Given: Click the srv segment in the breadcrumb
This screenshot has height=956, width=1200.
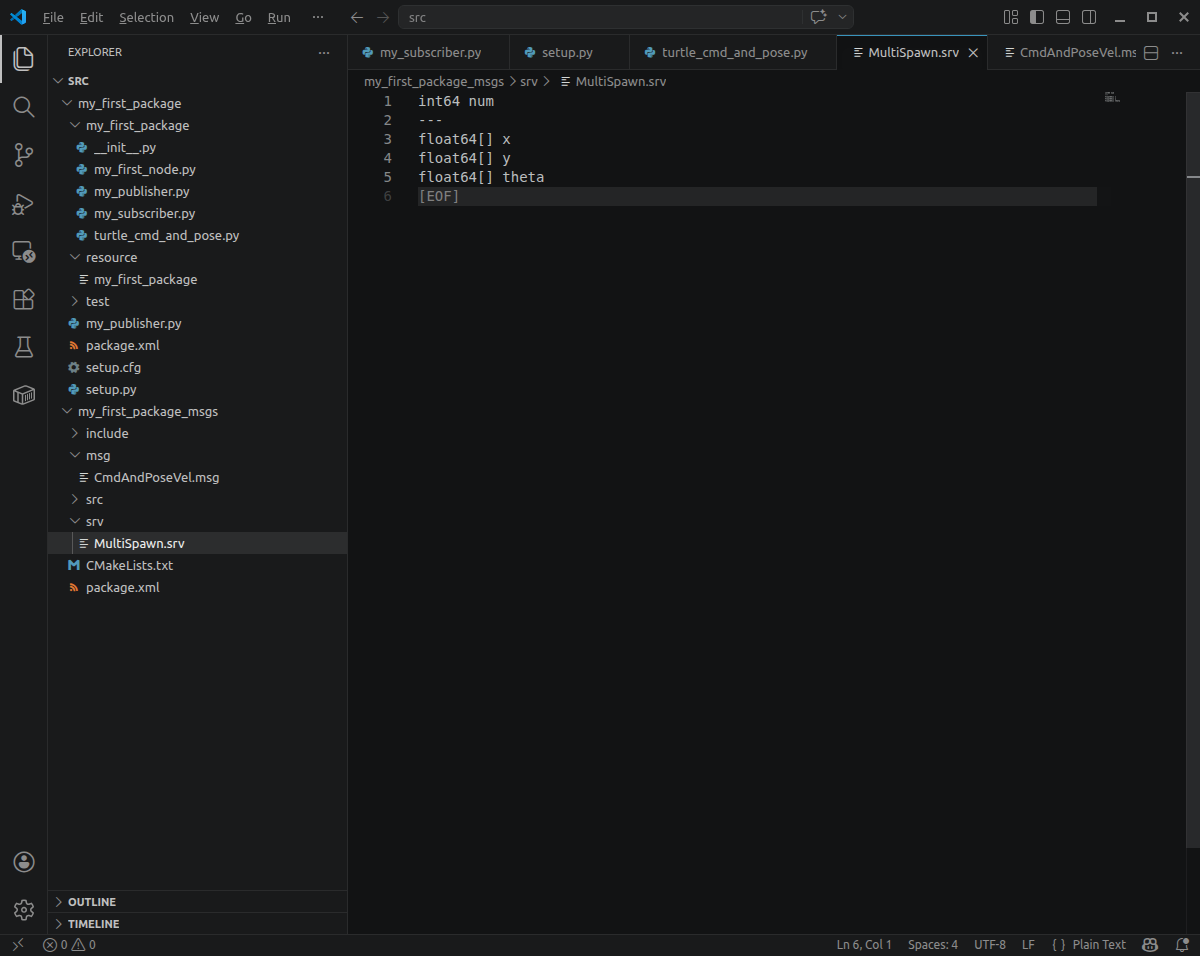Looking at the screenshot, I should click(x=528, y=81).
